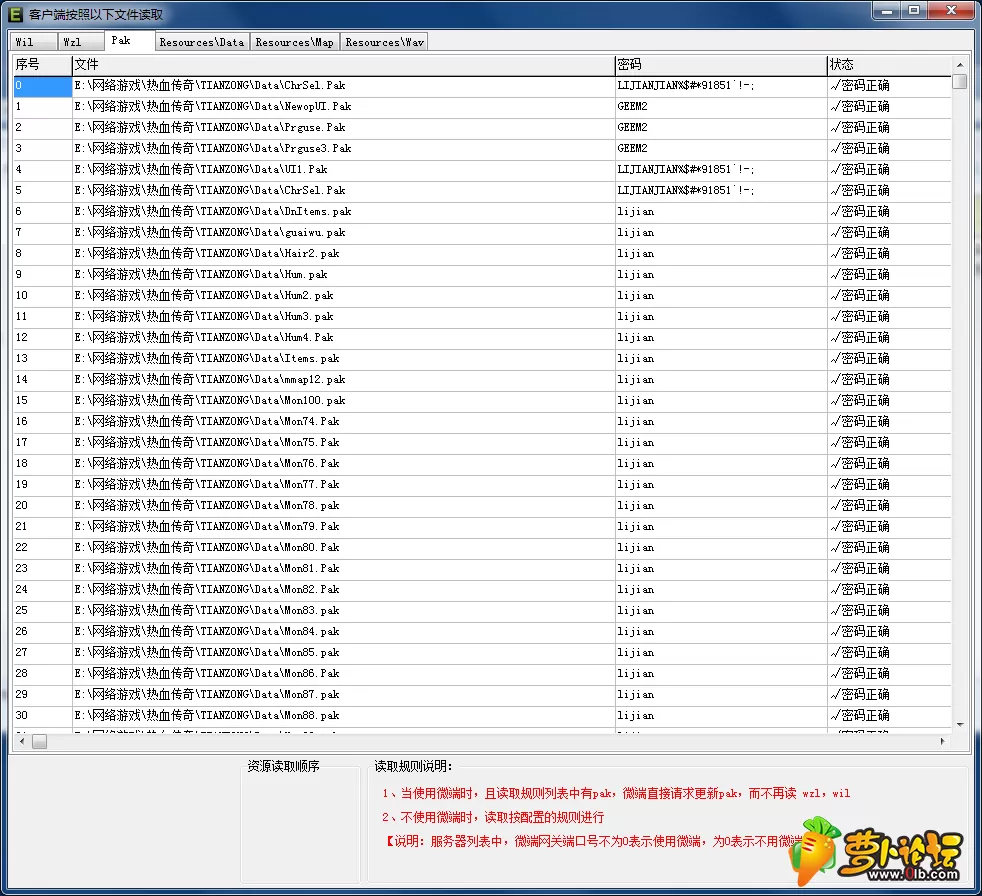This screenshot has width=982, height=896.
Task: Click sequence number 15 cell
Action: [42, 400]
